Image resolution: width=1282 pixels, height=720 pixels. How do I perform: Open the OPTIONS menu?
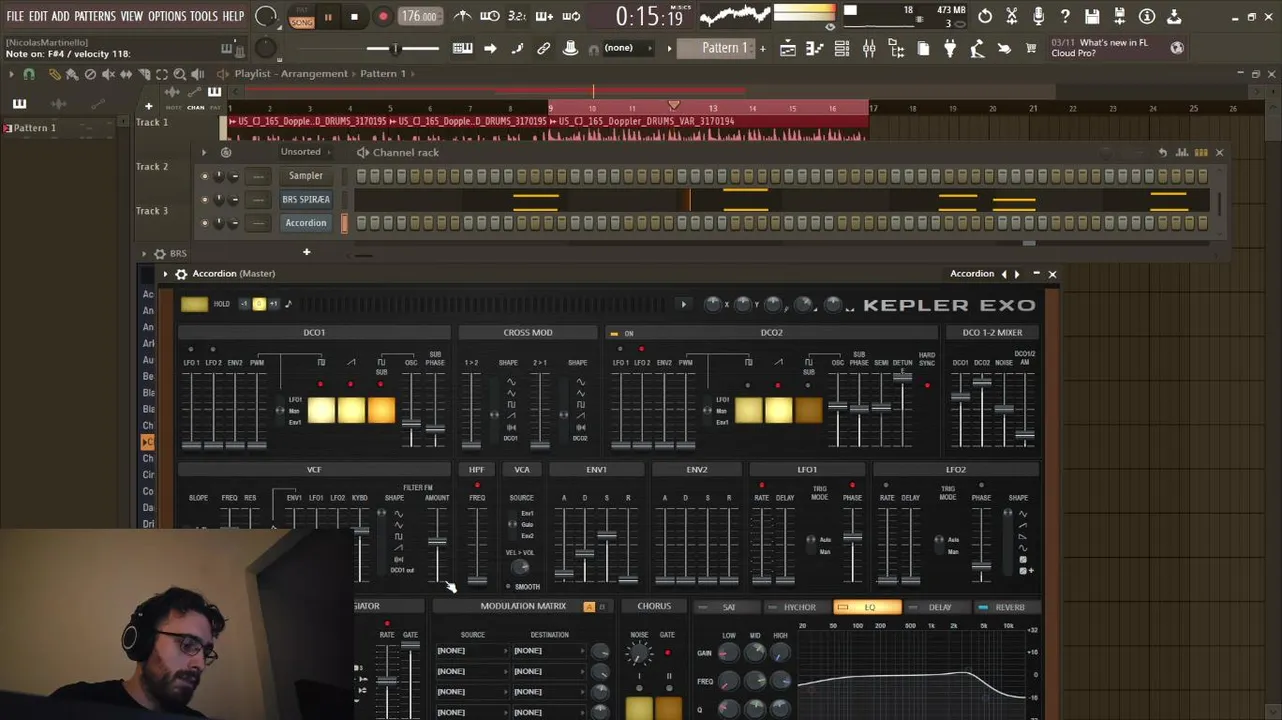(167, 16)
